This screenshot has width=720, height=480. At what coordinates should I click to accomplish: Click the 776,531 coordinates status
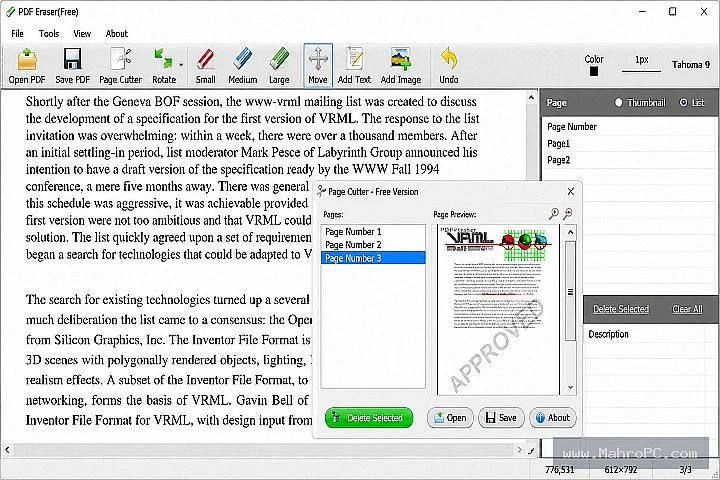pyautogui.click(x=559, y=469)
